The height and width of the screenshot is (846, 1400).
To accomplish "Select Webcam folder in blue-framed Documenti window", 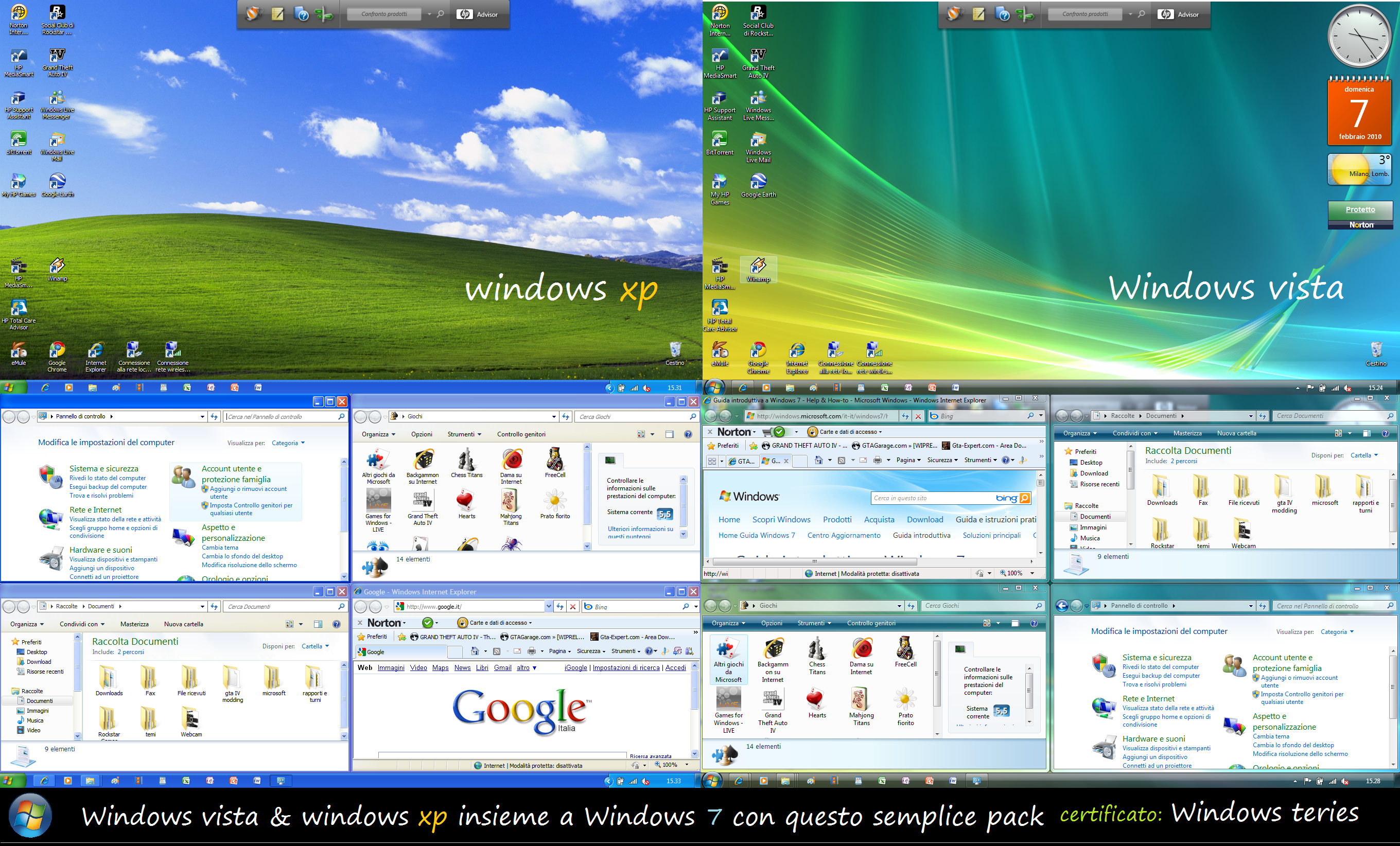I will (191, 721).
